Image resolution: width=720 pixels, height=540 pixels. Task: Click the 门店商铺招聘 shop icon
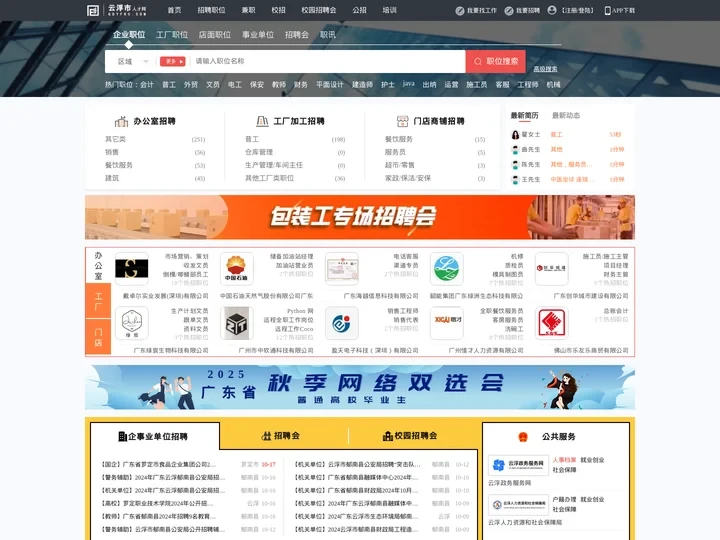[x=402, y=121]
